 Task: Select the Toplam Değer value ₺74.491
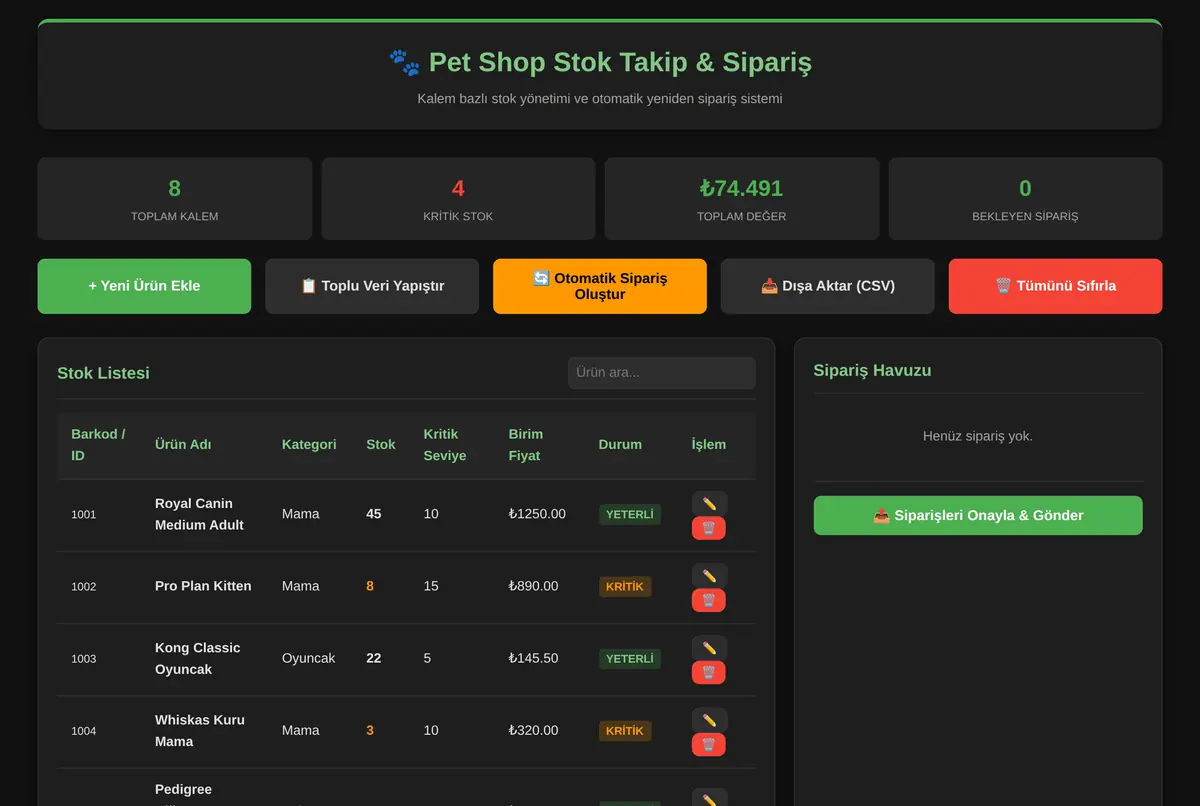(741, 188)
